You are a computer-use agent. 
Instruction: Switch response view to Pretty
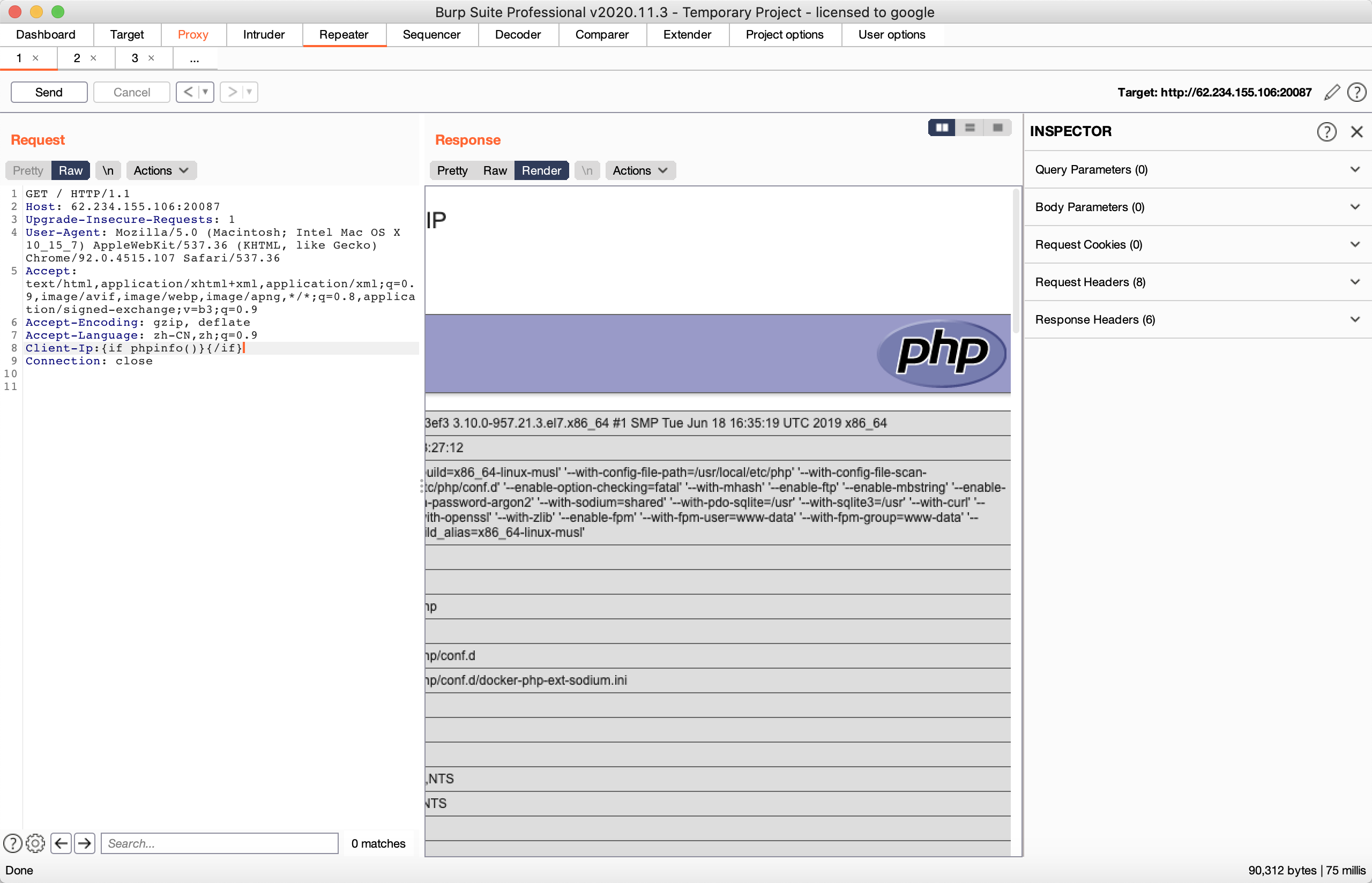[x=452, y=170]
